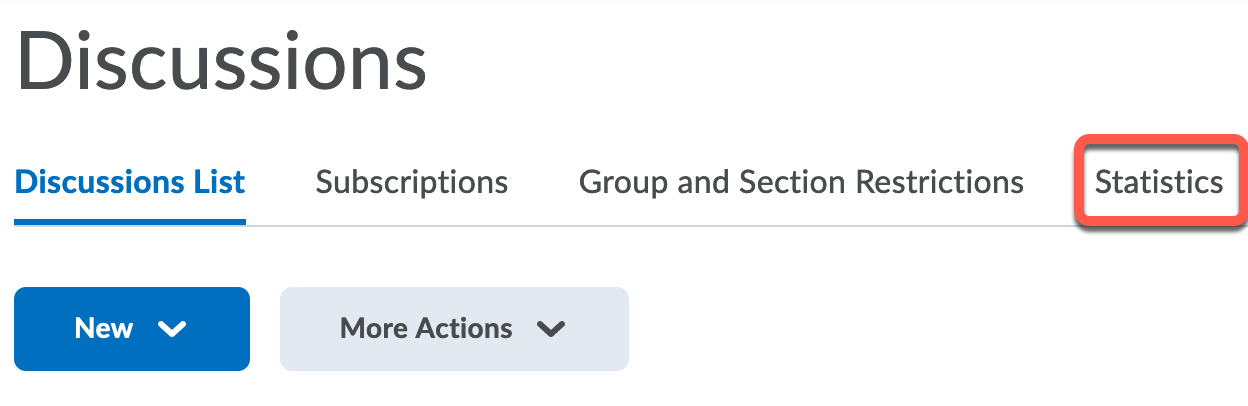Viewport: 1248px width, 406px height.
Task: Click the Subscriptions label text
Action: (x=412, y=183)
